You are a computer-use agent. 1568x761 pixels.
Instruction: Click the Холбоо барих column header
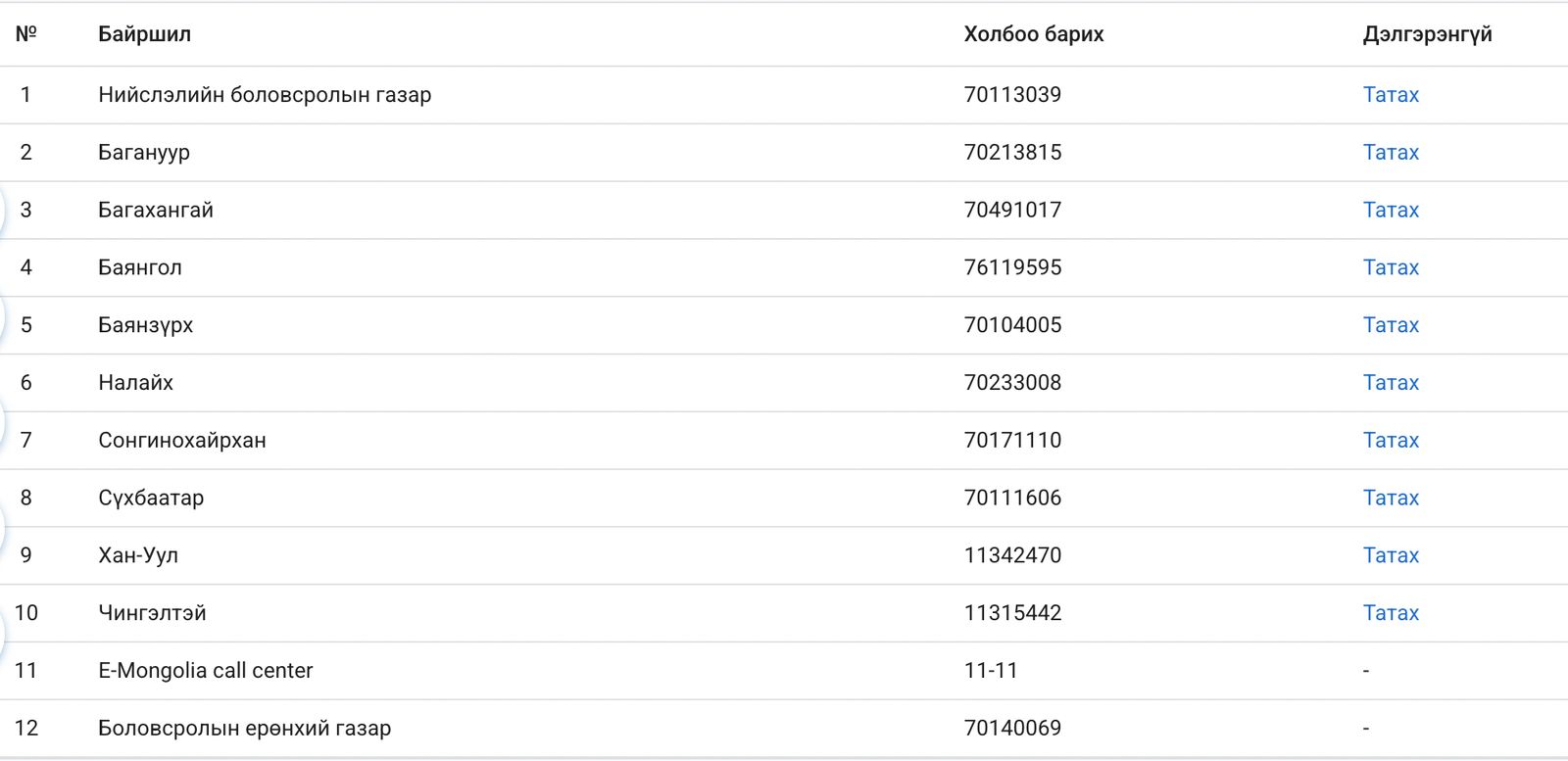pyautogui.click(x=1033, y=34)
